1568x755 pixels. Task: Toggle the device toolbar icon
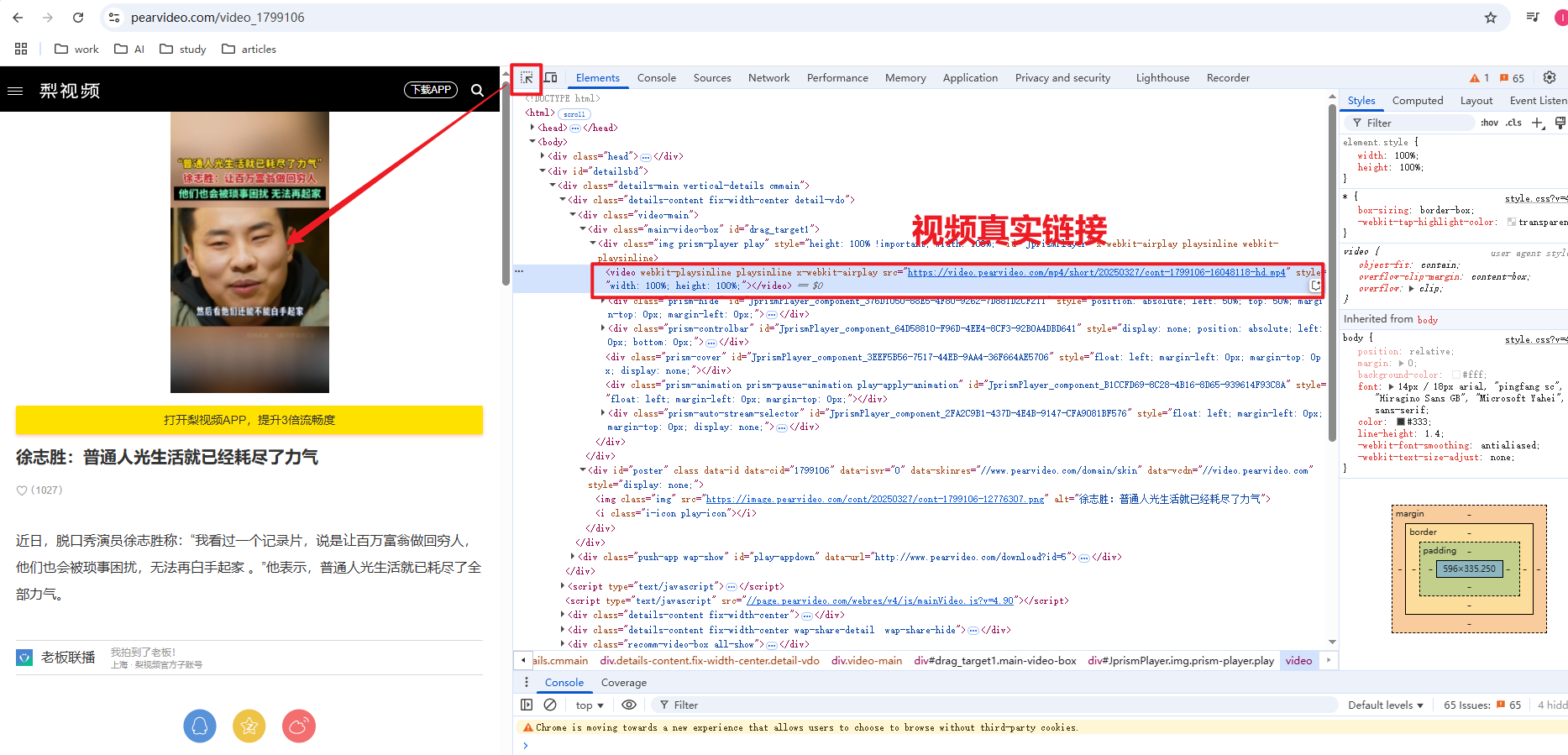click(551, 78)
